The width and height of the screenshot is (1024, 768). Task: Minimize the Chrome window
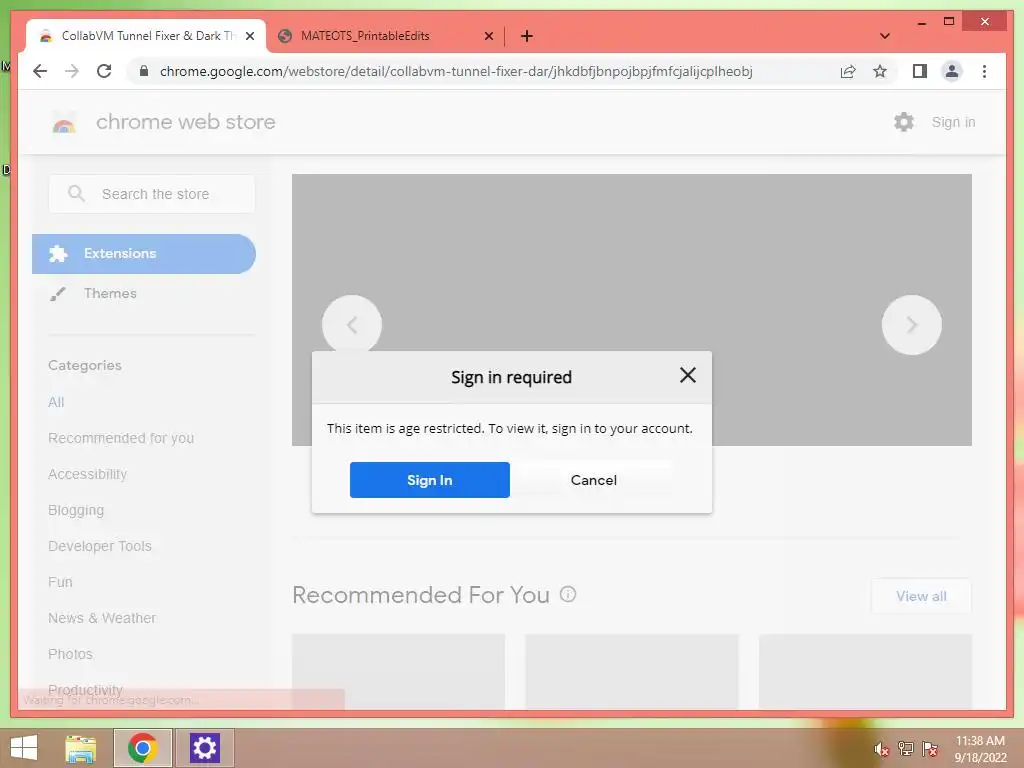921,22
